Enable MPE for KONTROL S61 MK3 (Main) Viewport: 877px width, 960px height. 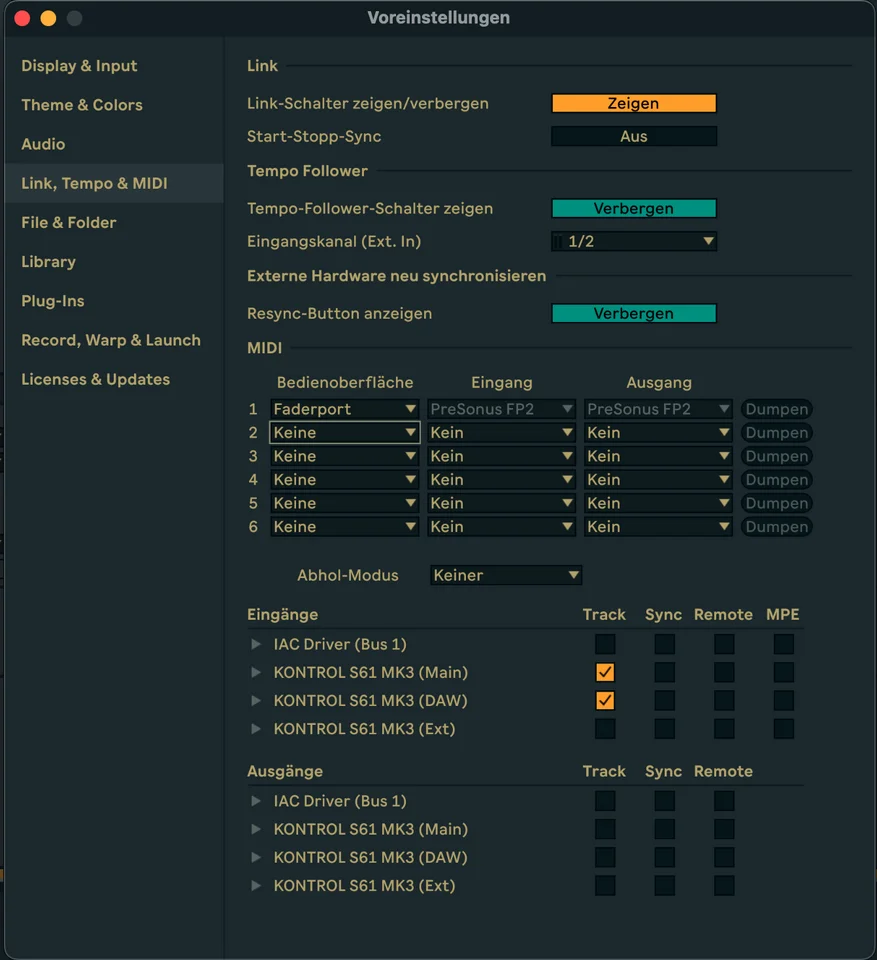coord(784,673)
